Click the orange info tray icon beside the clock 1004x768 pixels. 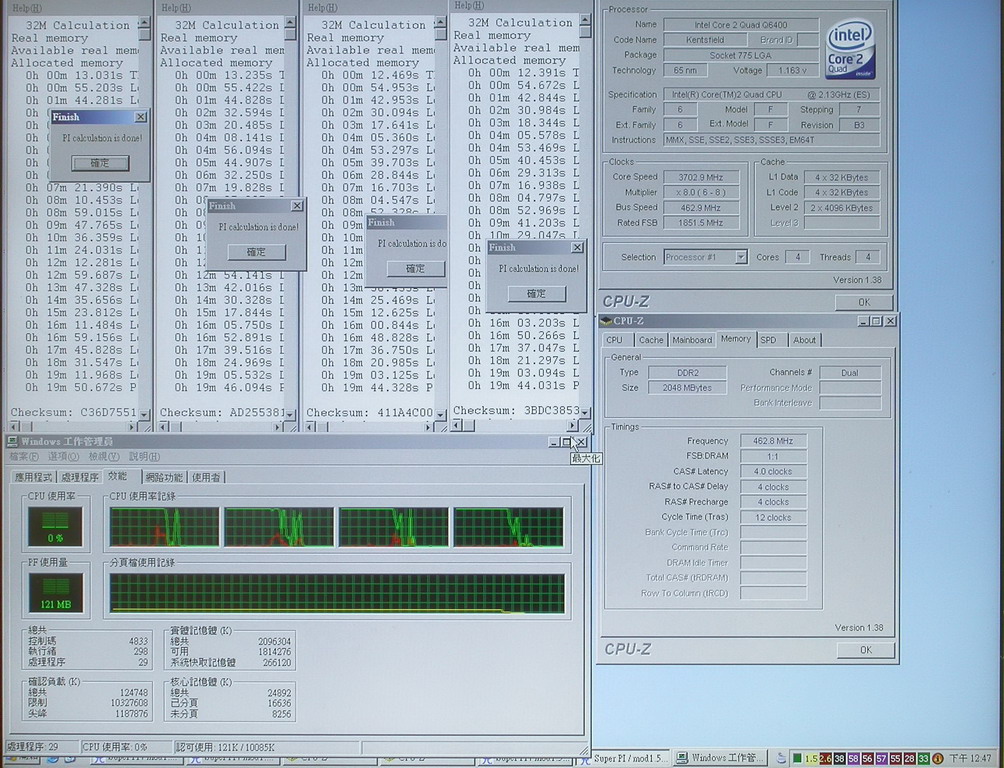click(937, 758)
